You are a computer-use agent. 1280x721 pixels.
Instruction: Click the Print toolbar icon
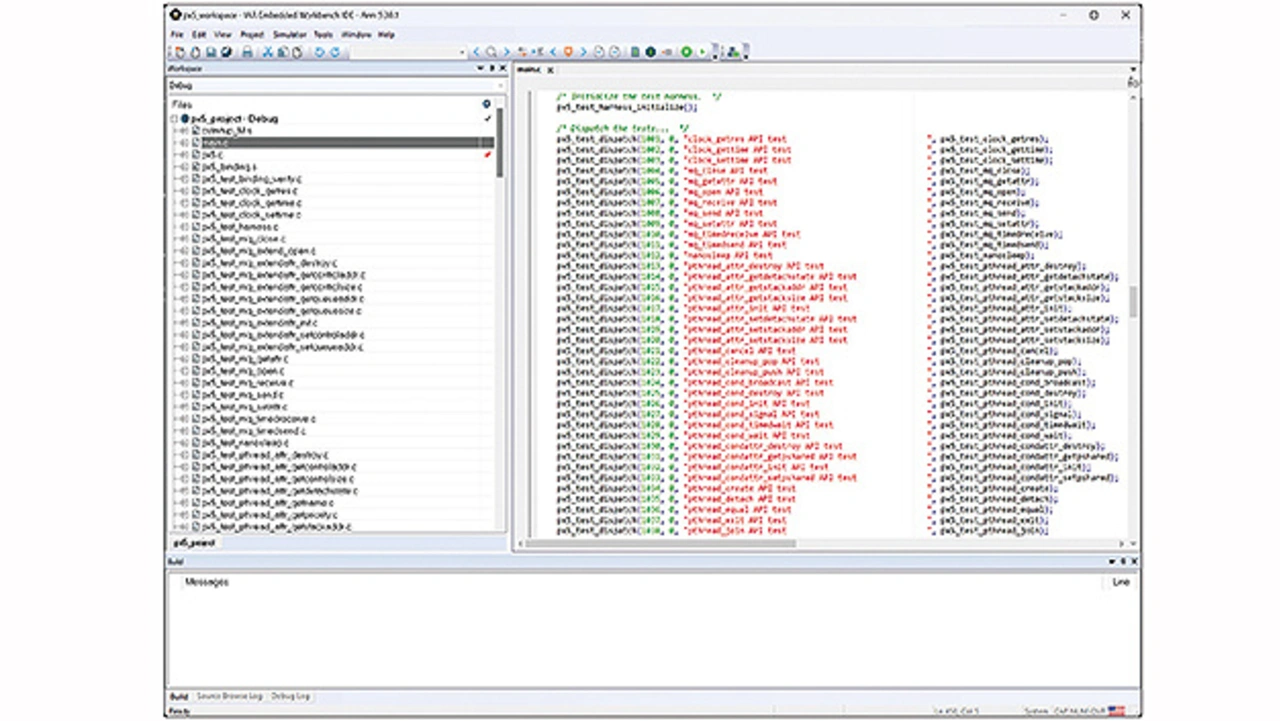coord(247,52)
